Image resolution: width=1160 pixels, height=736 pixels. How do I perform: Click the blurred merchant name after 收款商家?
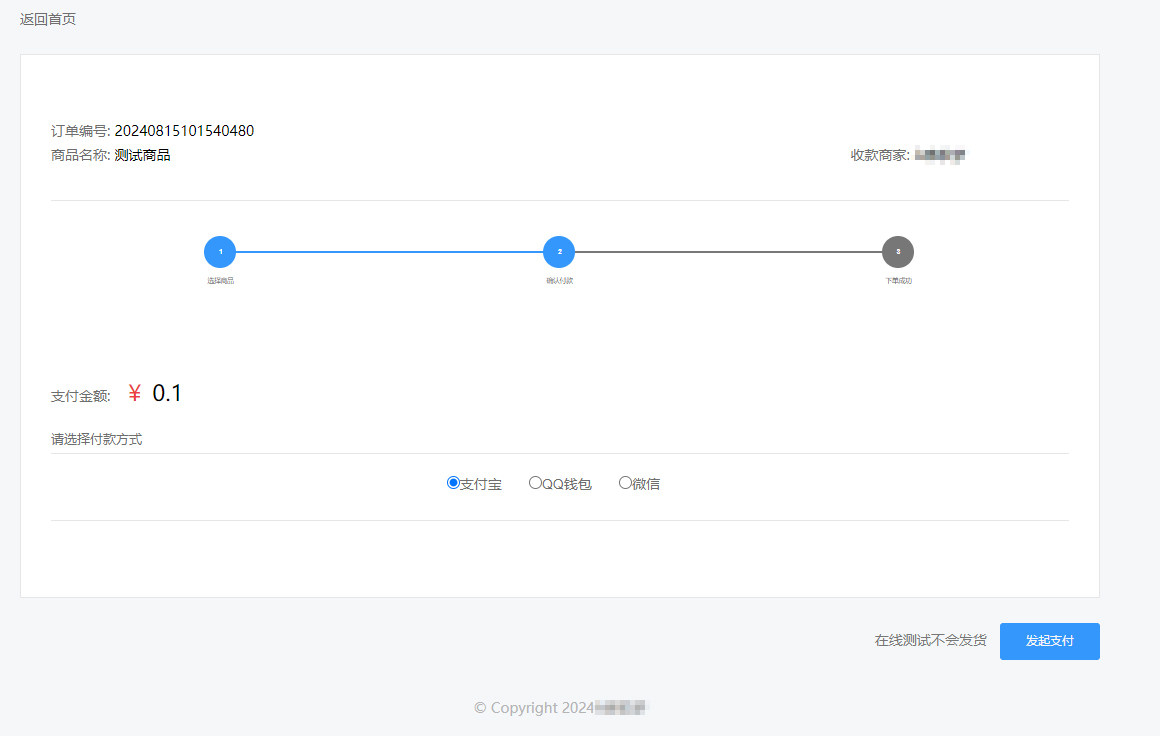pyautogui.click(x=940, y=155)
